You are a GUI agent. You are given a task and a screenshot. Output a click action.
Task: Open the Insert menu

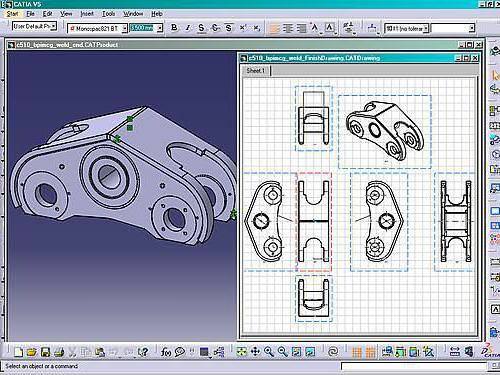(x=87, y=14)
